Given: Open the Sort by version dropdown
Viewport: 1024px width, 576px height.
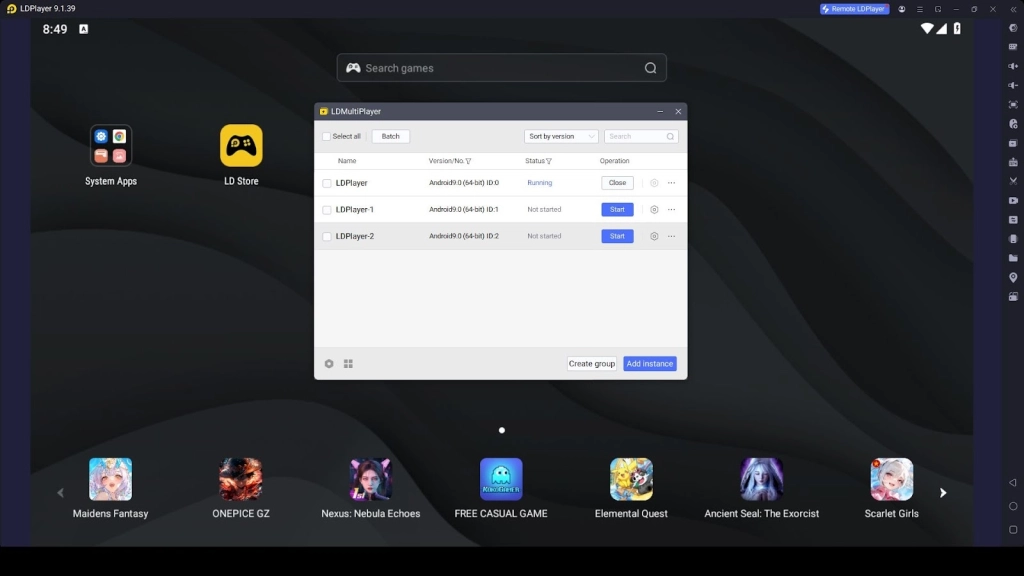Looking at the screenshot, I should [561, 136].
